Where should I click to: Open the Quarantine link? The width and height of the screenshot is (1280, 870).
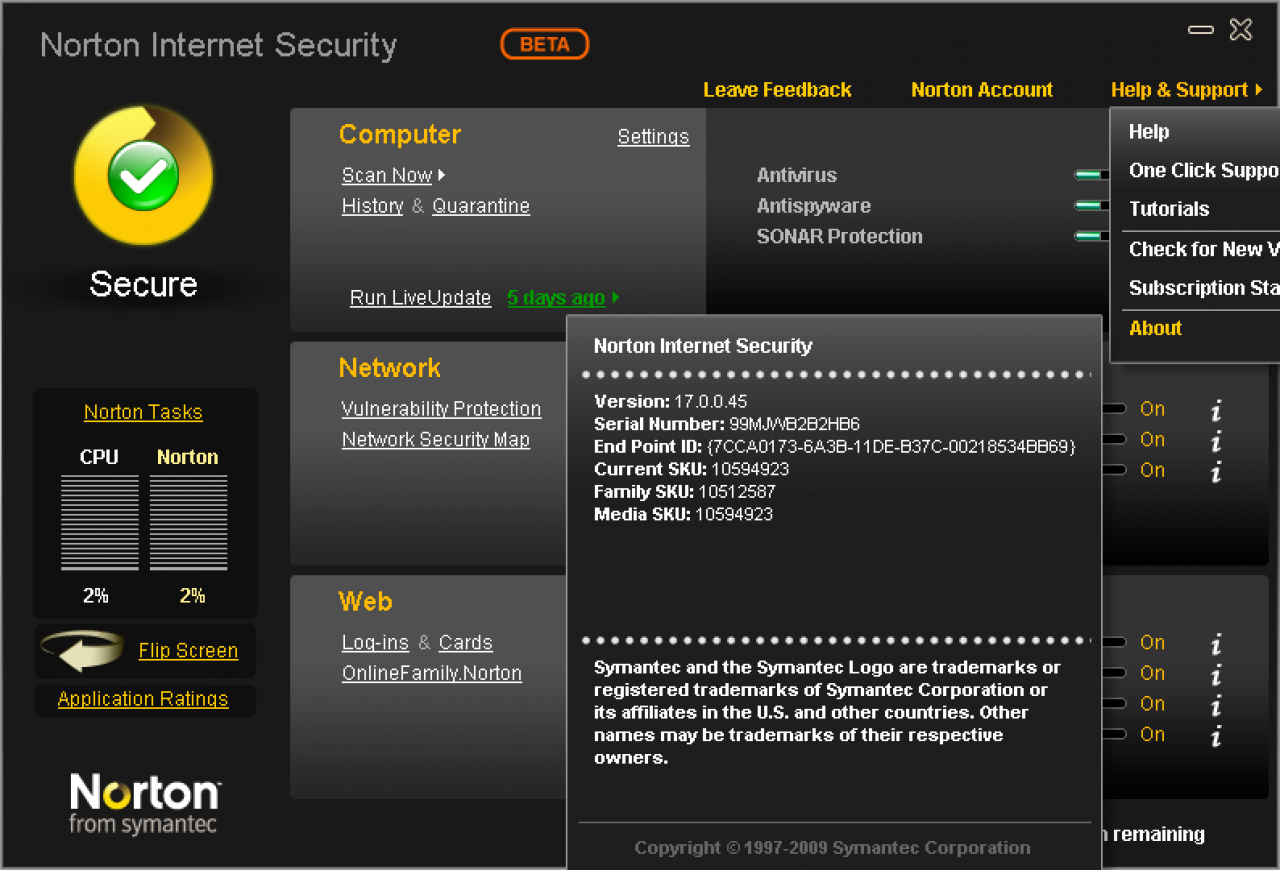[x=481, y=206]
